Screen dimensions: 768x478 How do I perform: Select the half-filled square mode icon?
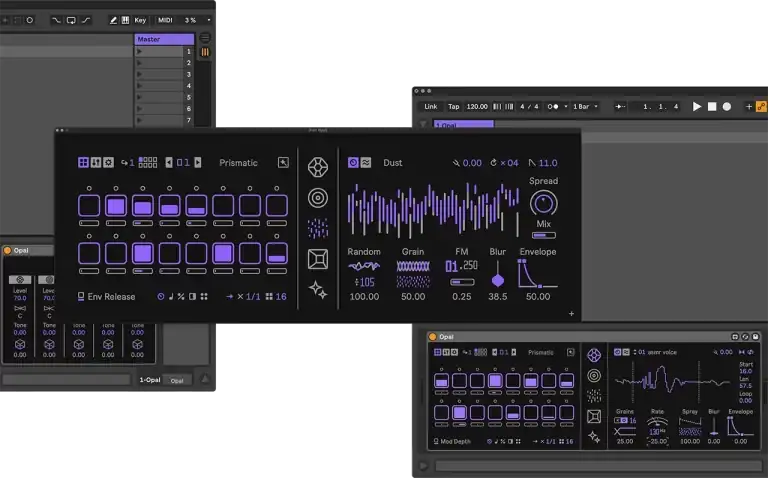[192, 296]
